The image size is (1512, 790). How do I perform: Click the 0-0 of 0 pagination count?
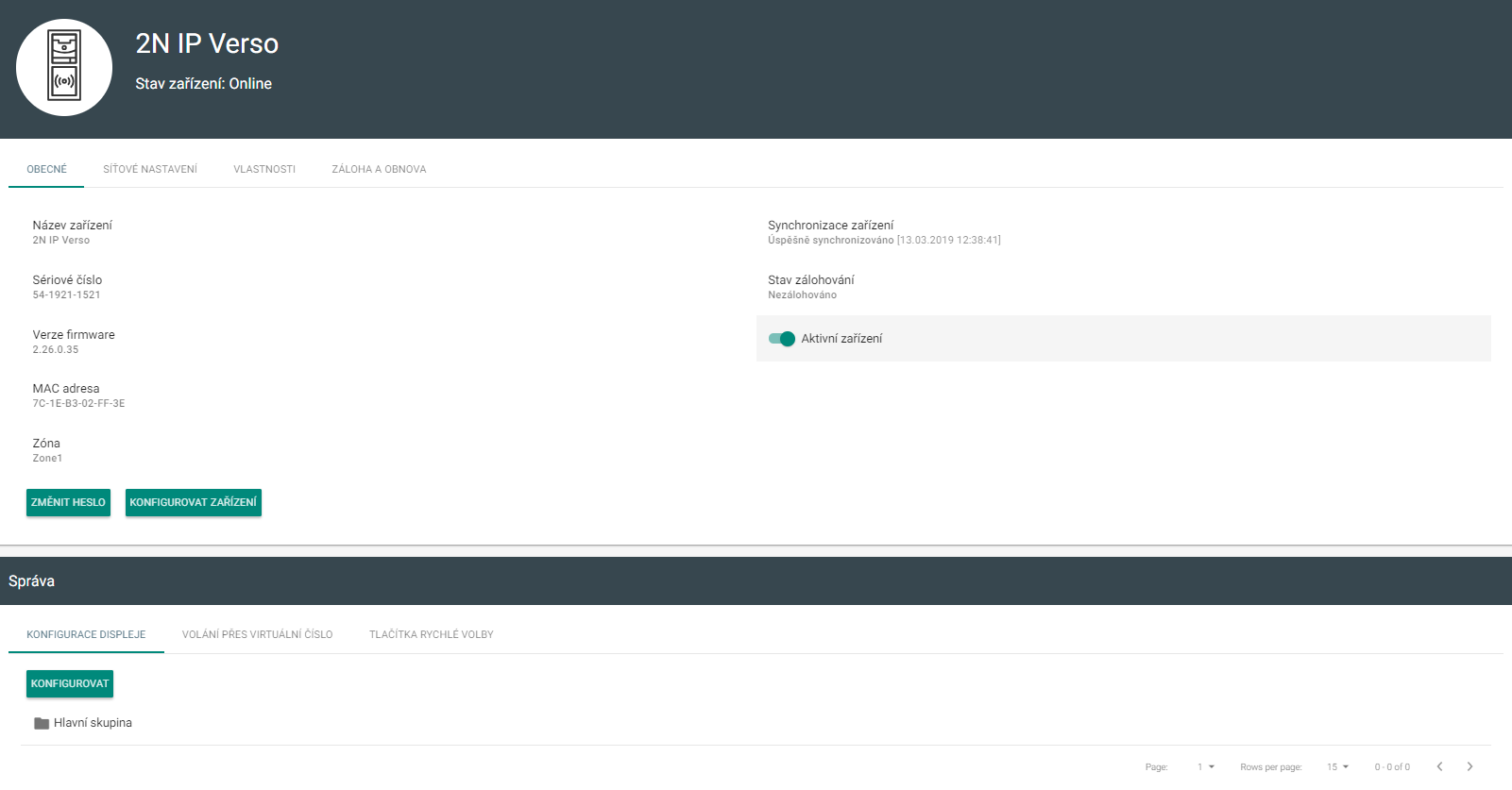tap(1392, 766)
